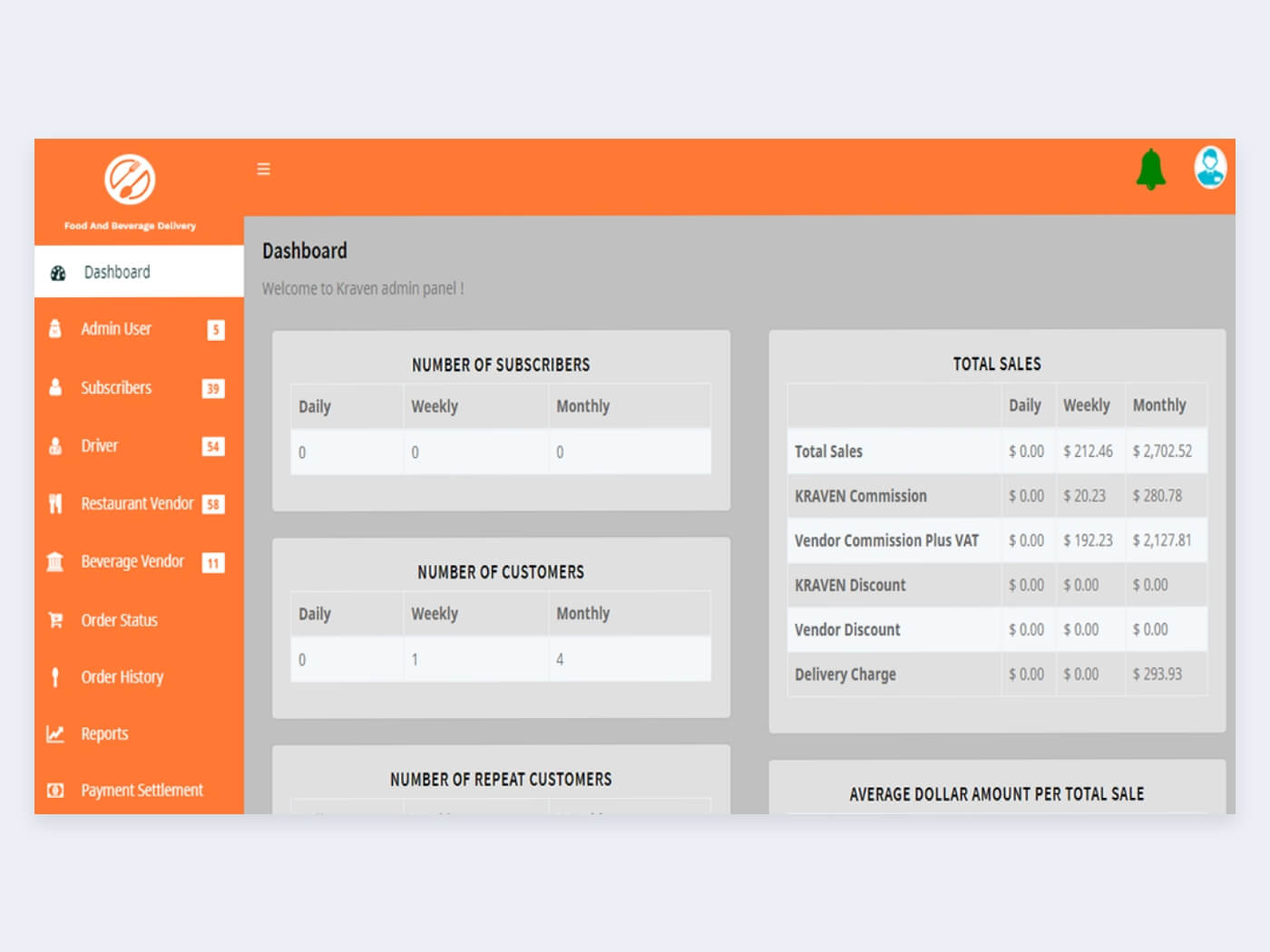
Task: Click monthly total sales $ 2,702.52
Action: [x=1162, y=451]
